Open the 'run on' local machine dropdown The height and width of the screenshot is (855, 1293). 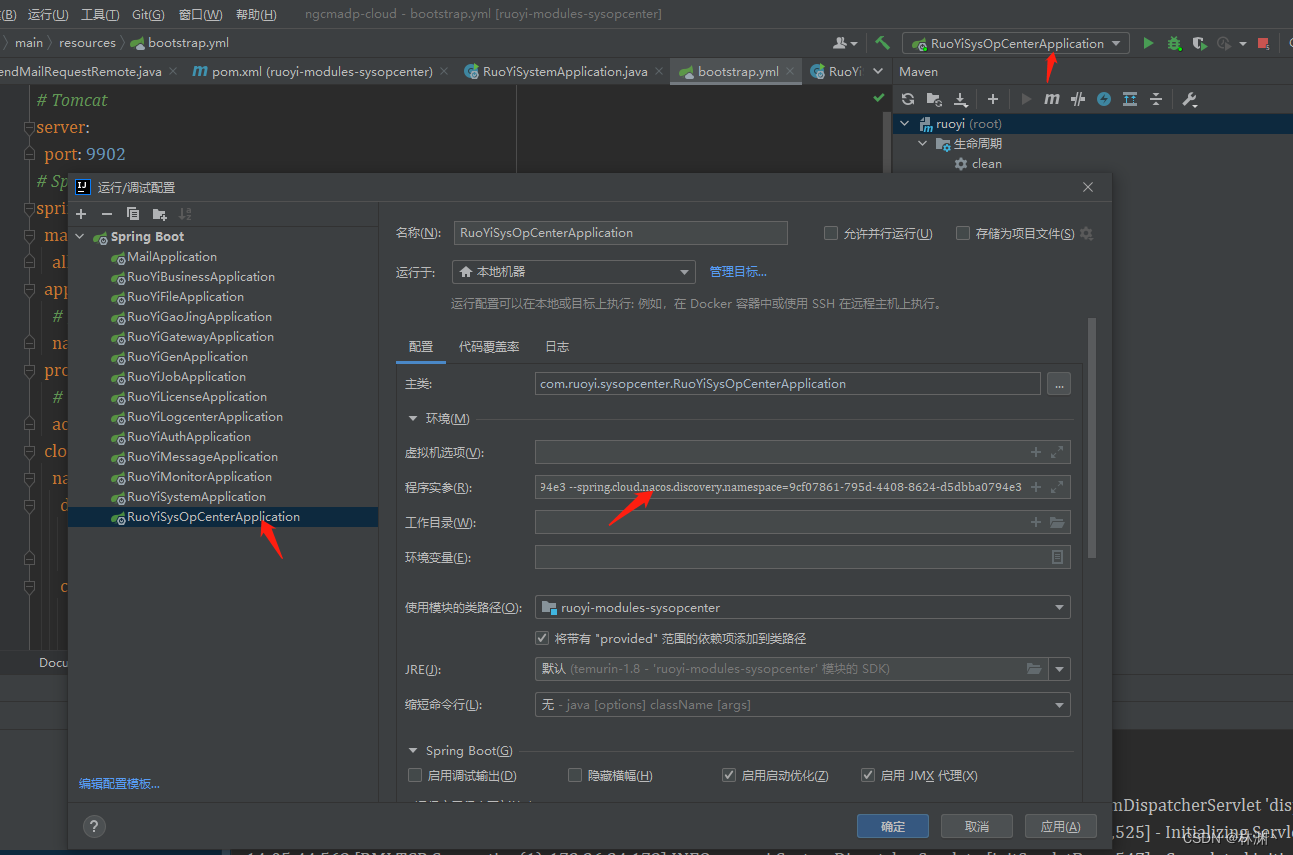coord(573,271)
